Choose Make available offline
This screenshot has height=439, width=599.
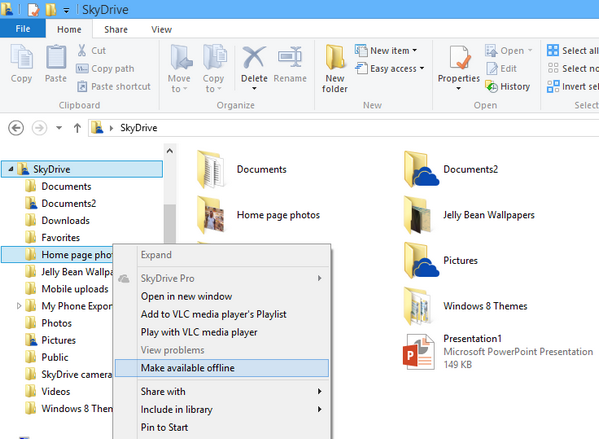point(222,368)
